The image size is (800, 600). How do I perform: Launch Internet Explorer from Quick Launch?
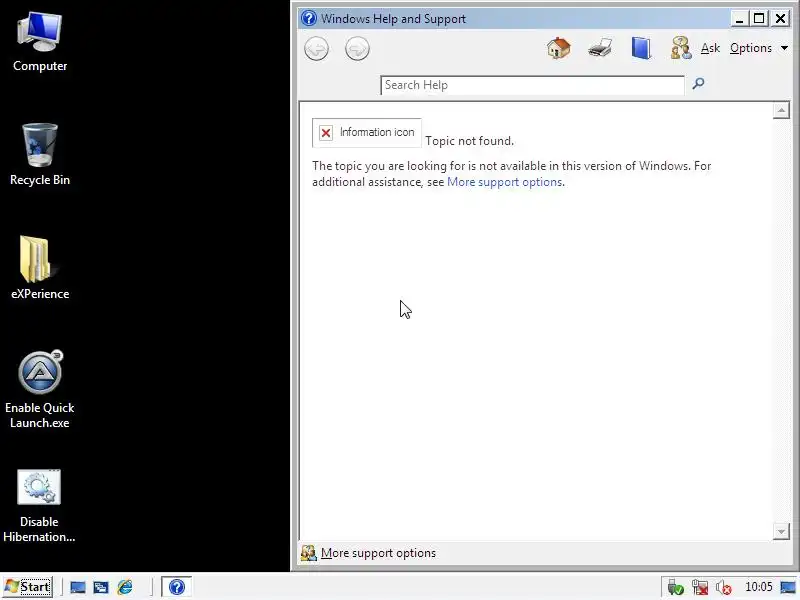coord(125,587)
